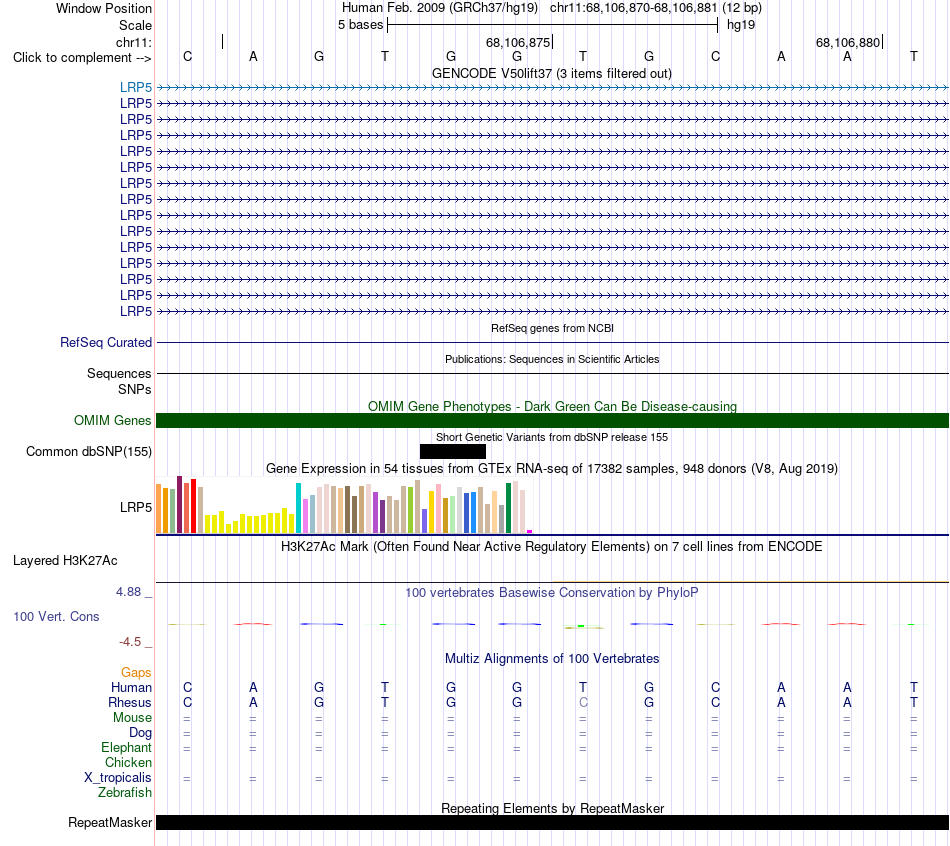The height and width of the screenshot is (846, 950).
Task: Click the 'X_tropicalis' alignment row label
Action: [x=118, y=778]
